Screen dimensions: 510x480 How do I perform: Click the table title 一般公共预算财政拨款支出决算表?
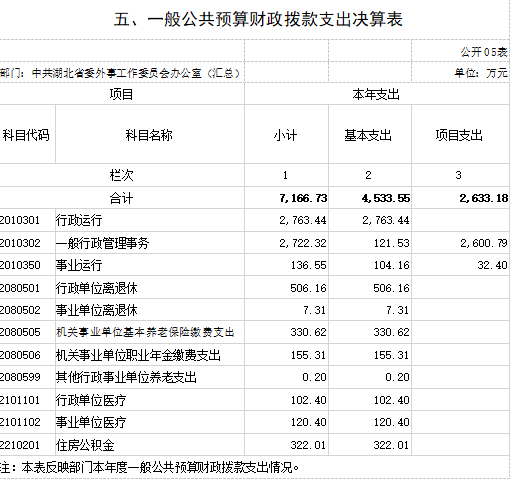[258, 19]
